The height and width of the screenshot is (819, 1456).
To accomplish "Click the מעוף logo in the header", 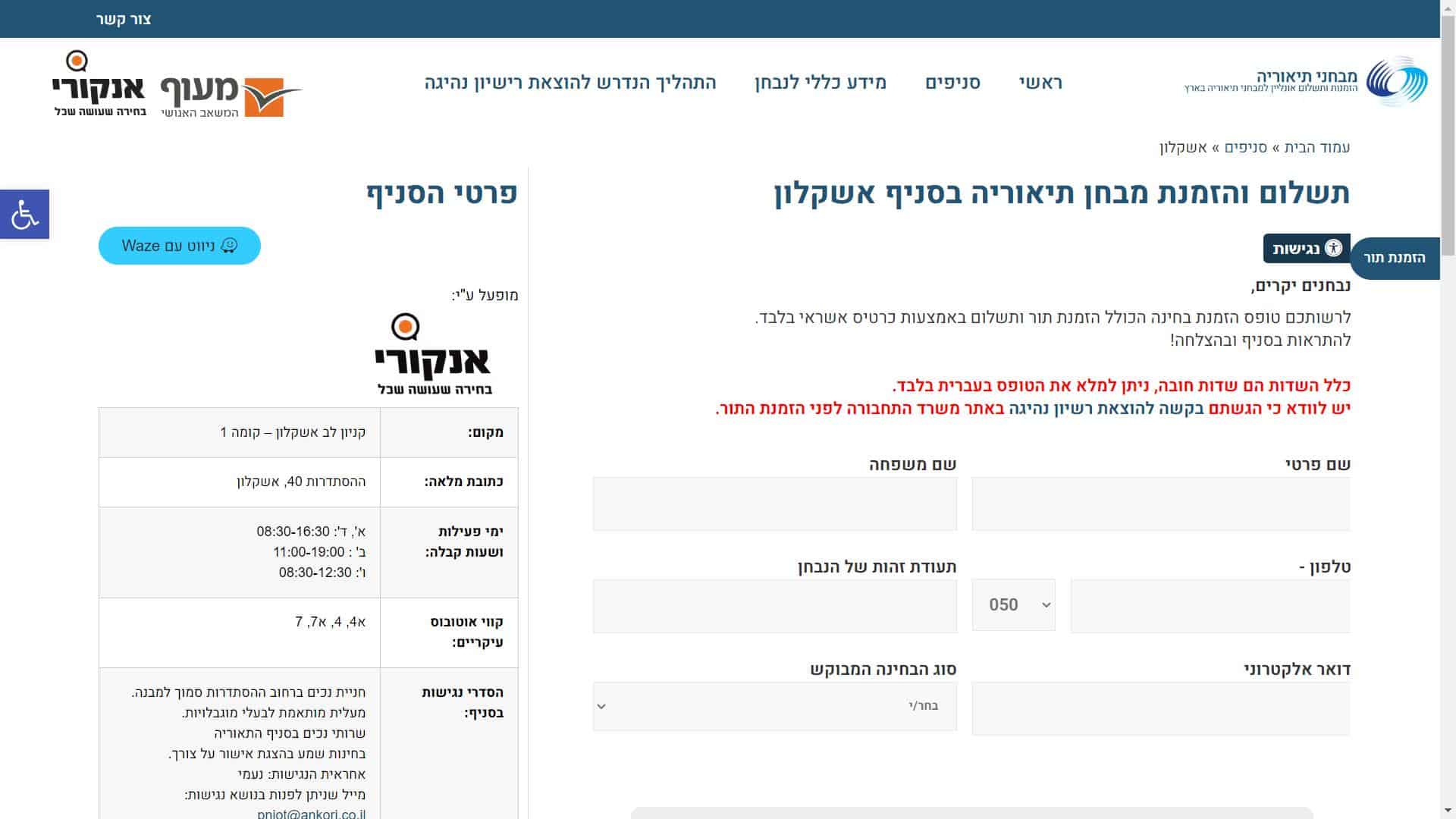I will pyautogui.click(x=231, y=96).
